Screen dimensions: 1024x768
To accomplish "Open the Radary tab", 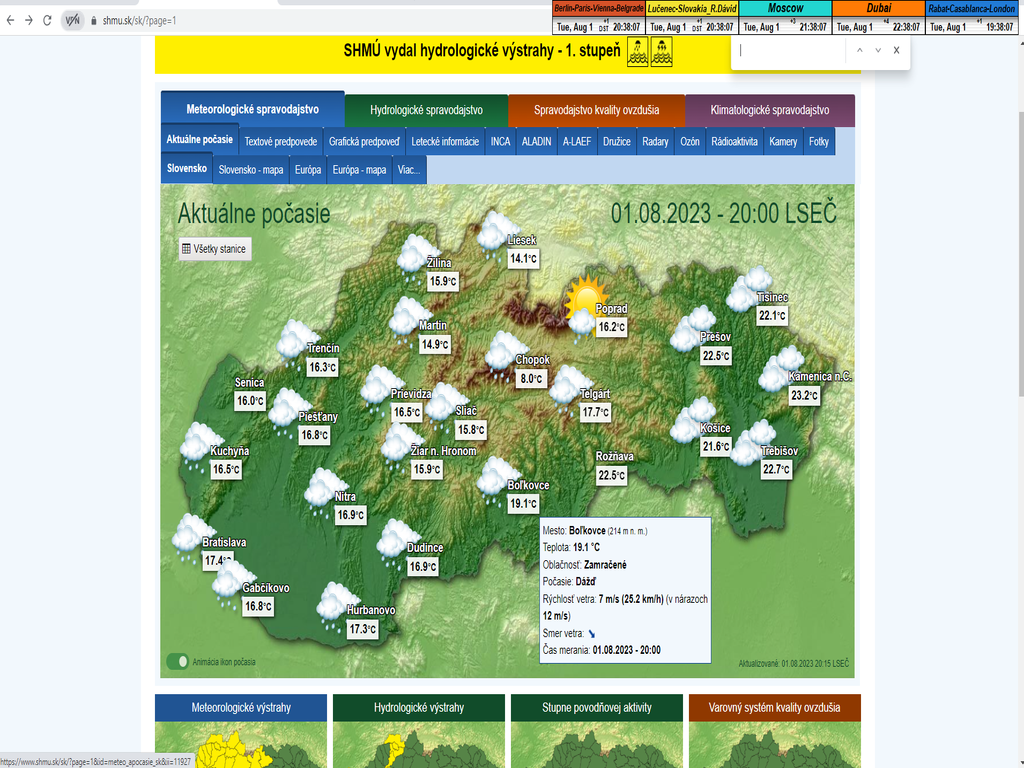I will click(655, 141).
